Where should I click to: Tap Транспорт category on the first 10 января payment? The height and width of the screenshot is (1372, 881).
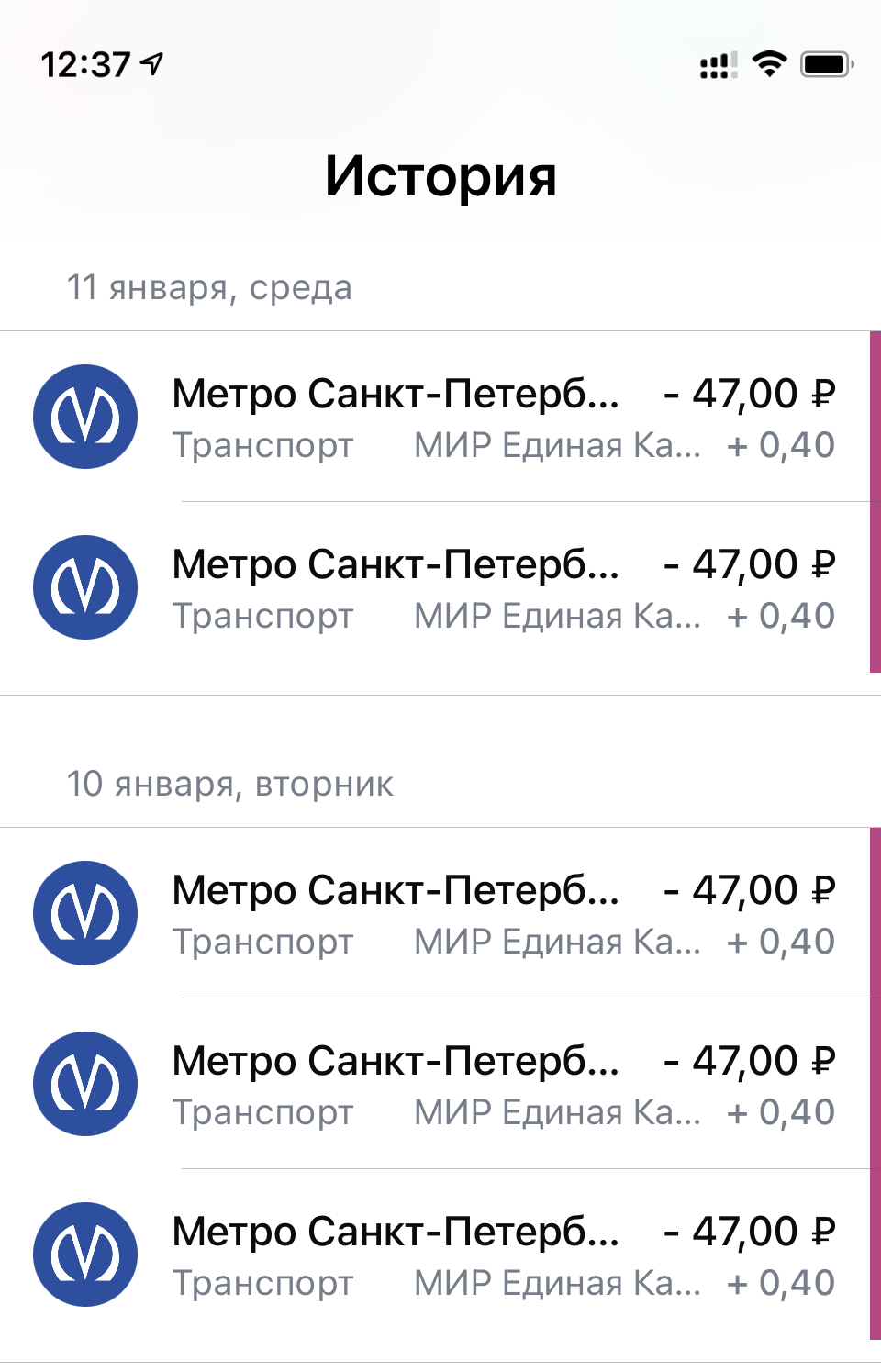(262, 942)
